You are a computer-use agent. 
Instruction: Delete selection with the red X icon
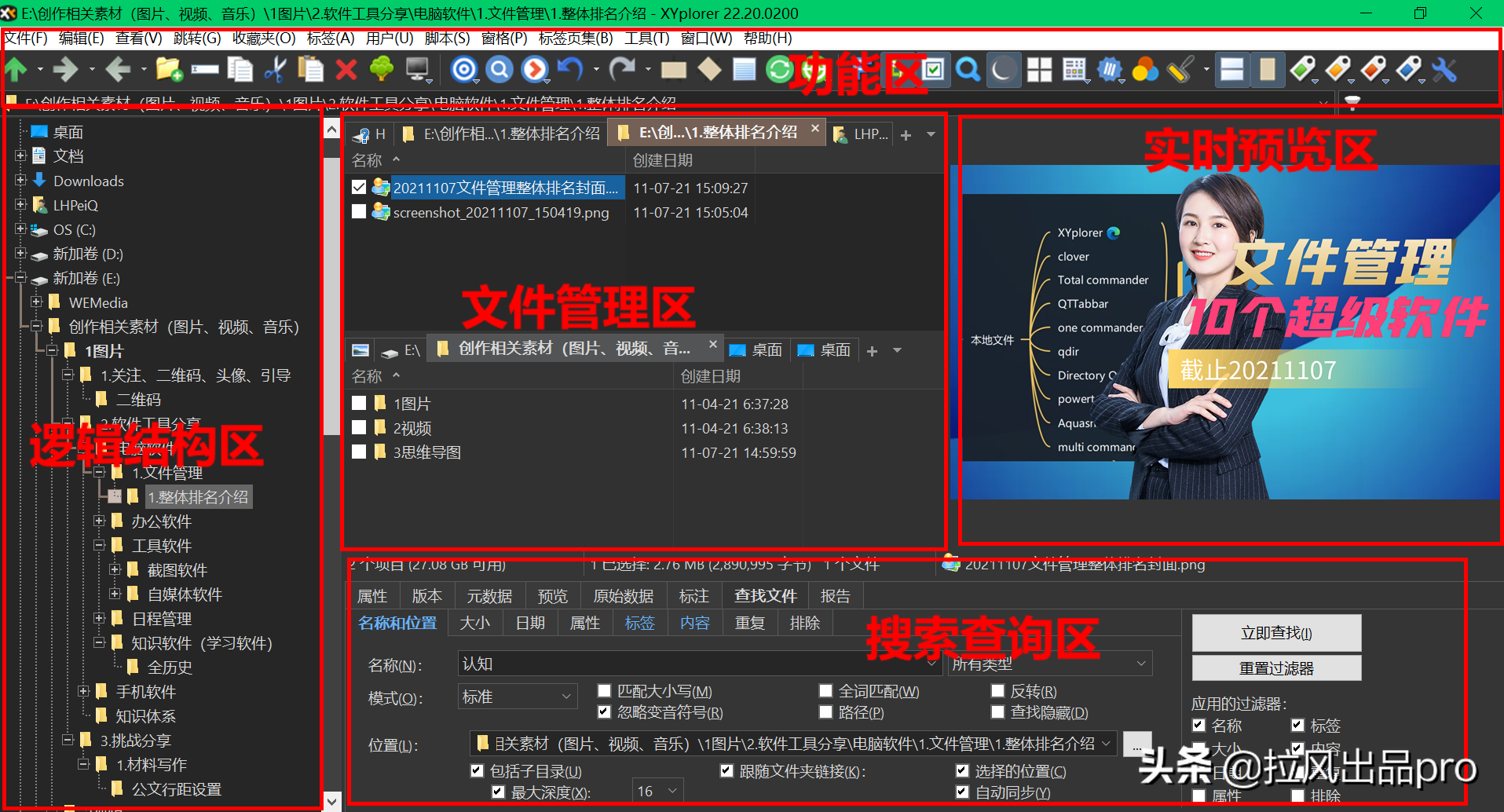(x=346, y=69)
